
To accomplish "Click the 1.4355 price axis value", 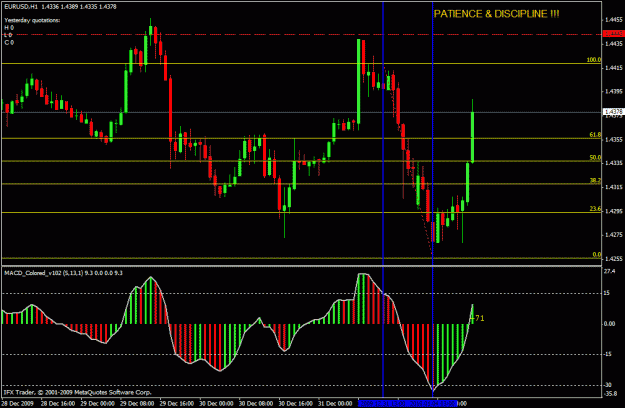I will pos(613,139).
